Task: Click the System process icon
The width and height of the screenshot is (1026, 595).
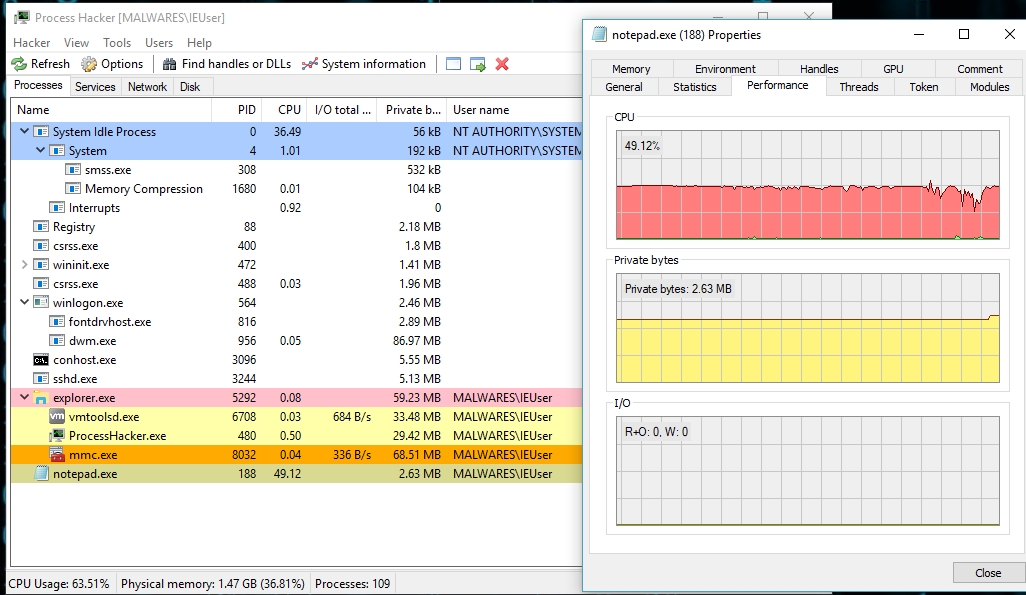Action: pyautogui.click(x=58, y=151)
